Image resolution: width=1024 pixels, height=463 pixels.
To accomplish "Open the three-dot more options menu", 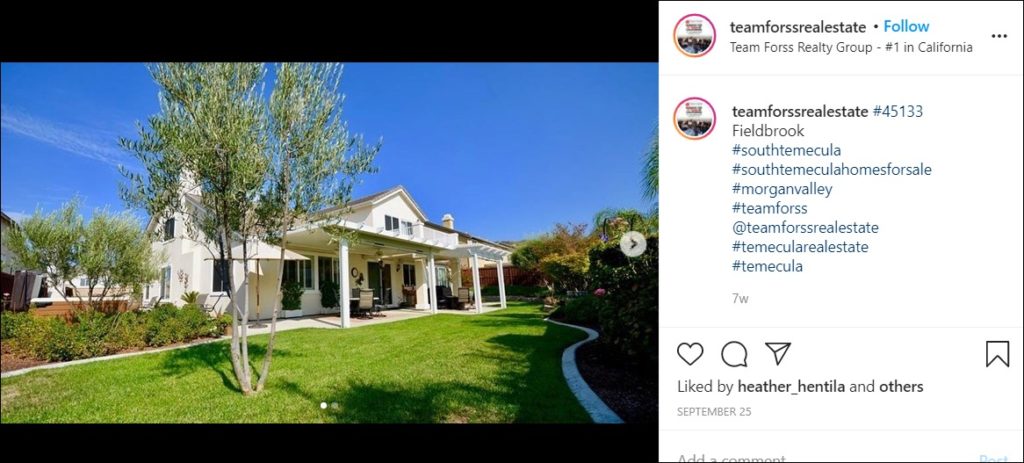I will (x=999, y=36).
